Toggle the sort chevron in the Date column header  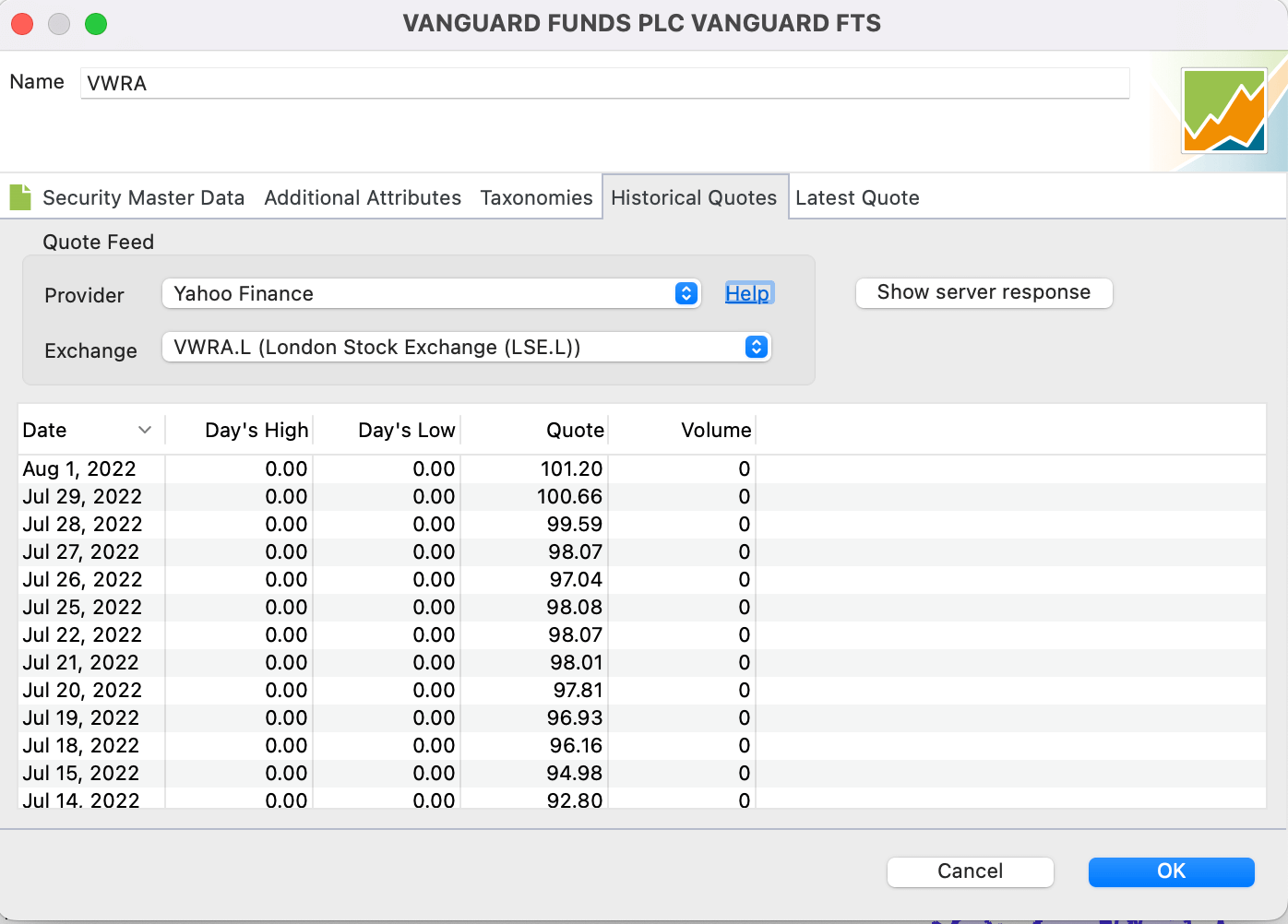[145, 430]
